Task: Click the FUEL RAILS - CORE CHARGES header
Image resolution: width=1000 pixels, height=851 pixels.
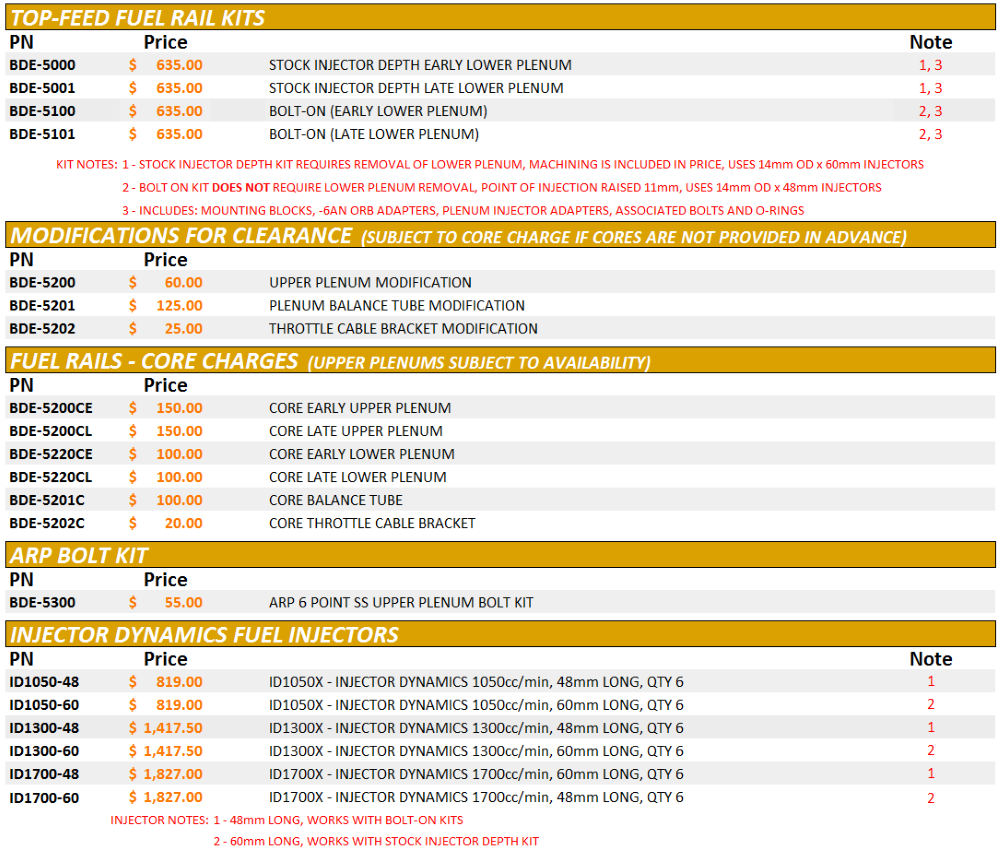Action: point(500,360)
